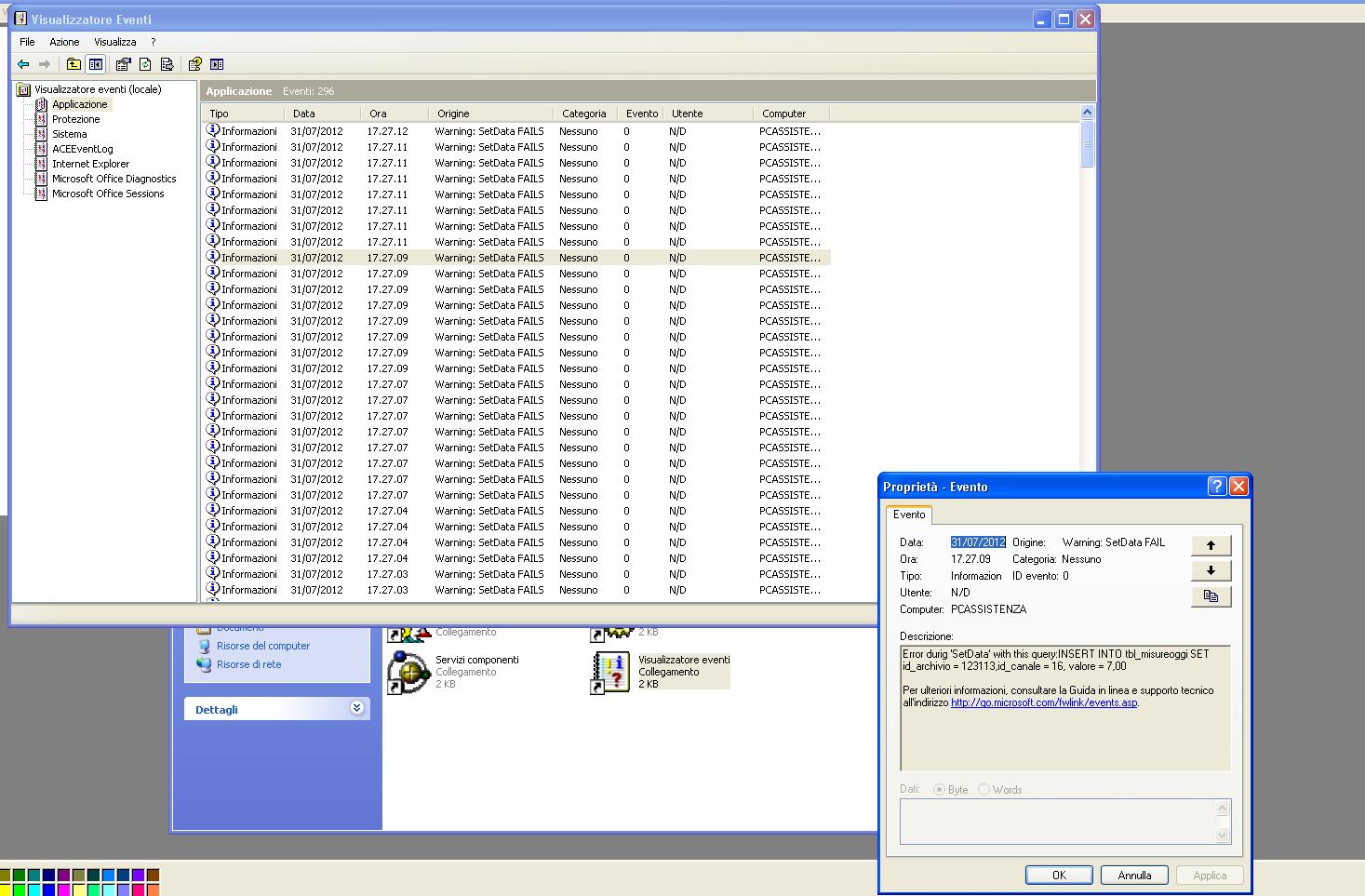Open the Visualizza menu
1365x896 pixels.
114,42
